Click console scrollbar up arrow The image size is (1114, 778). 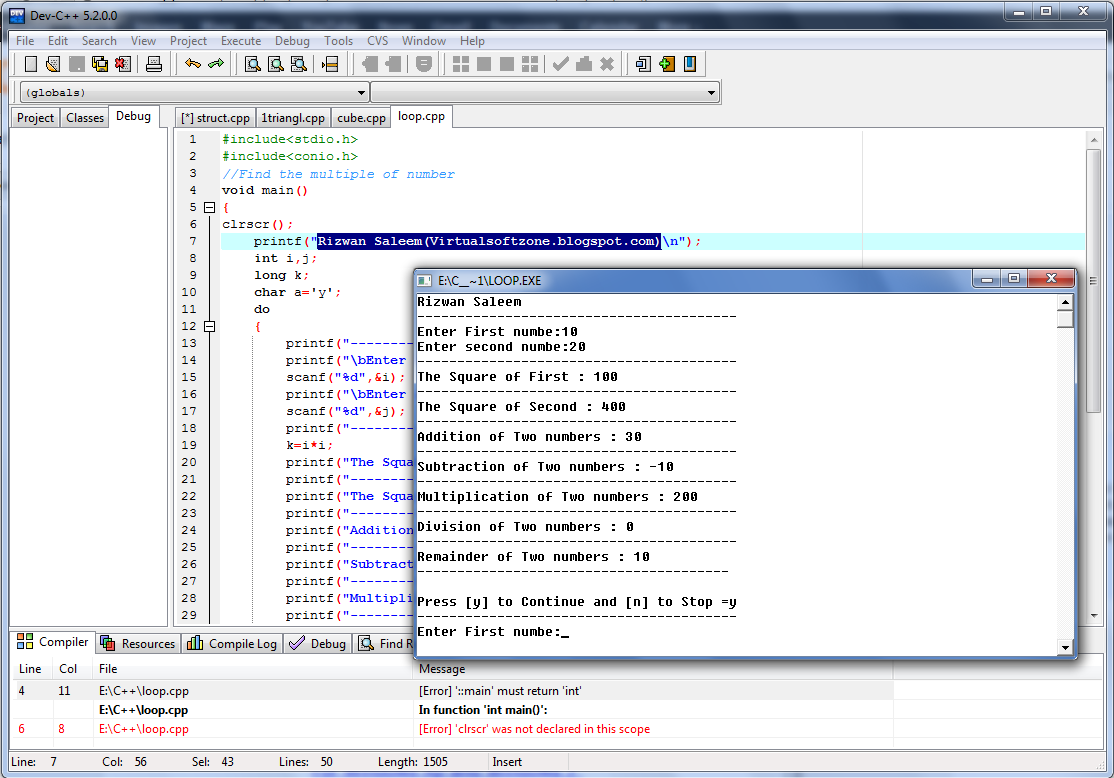click(1065, 303)
